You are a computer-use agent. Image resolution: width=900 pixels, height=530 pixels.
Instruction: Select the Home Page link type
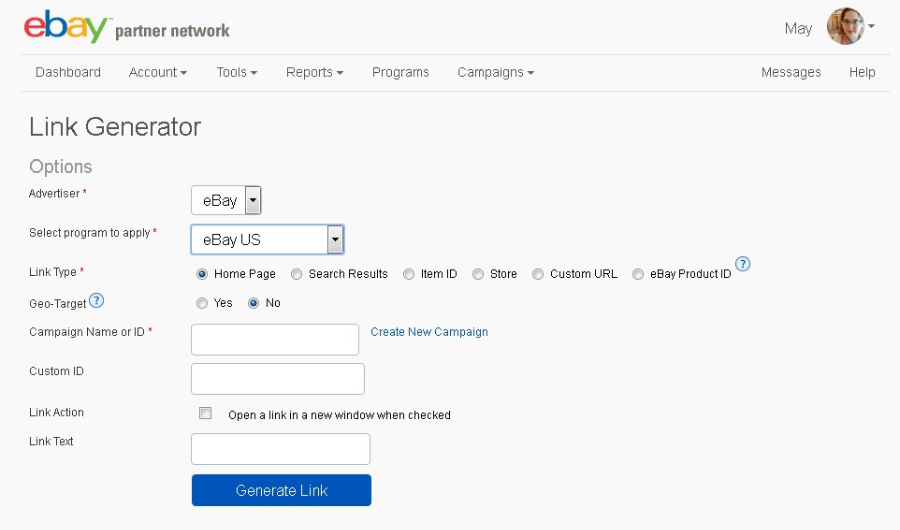coord(201,274)
